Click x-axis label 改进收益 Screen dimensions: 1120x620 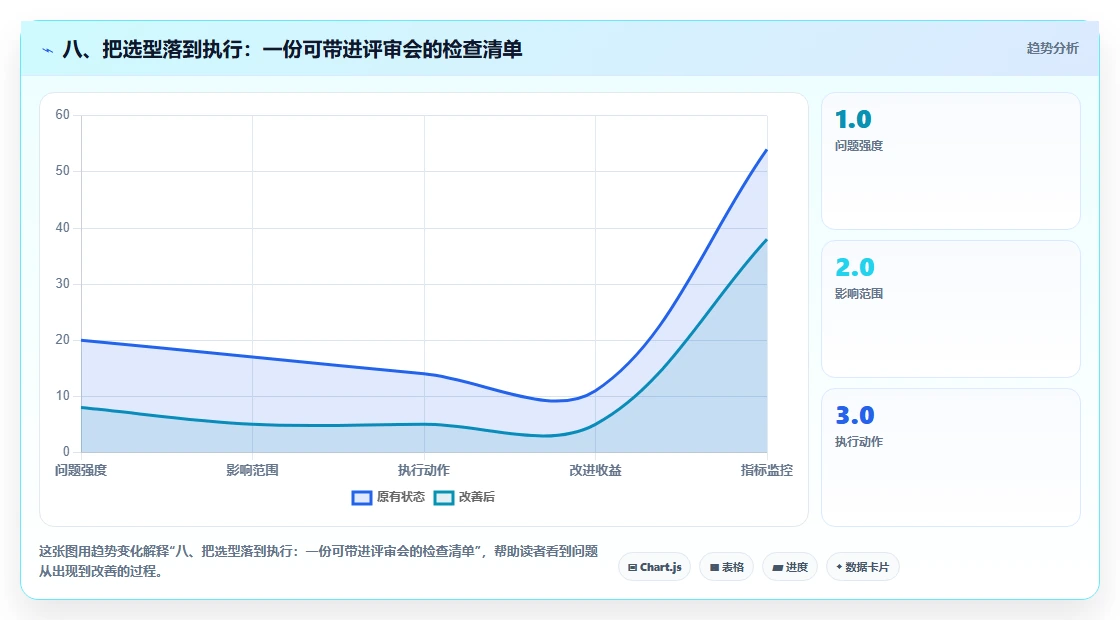[x=595, y=471]
